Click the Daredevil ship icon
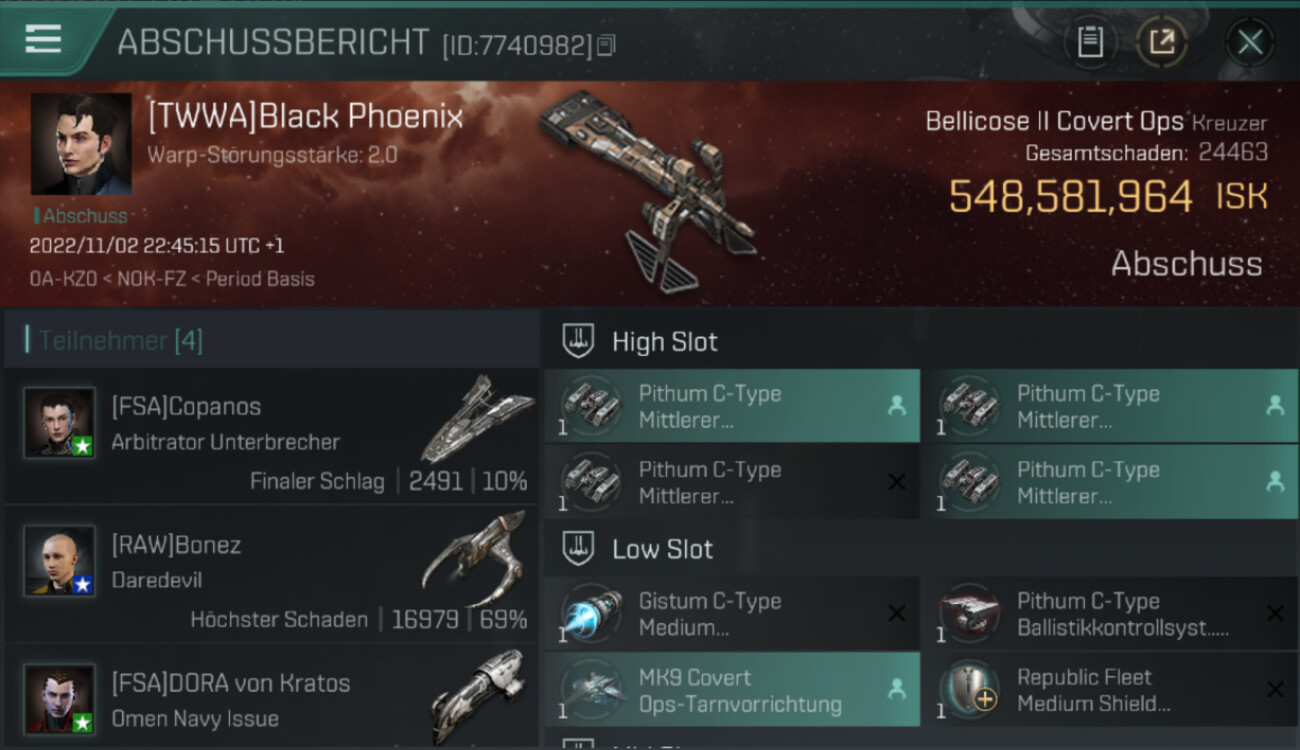The image size is (1300, 750). click(474, 560)
